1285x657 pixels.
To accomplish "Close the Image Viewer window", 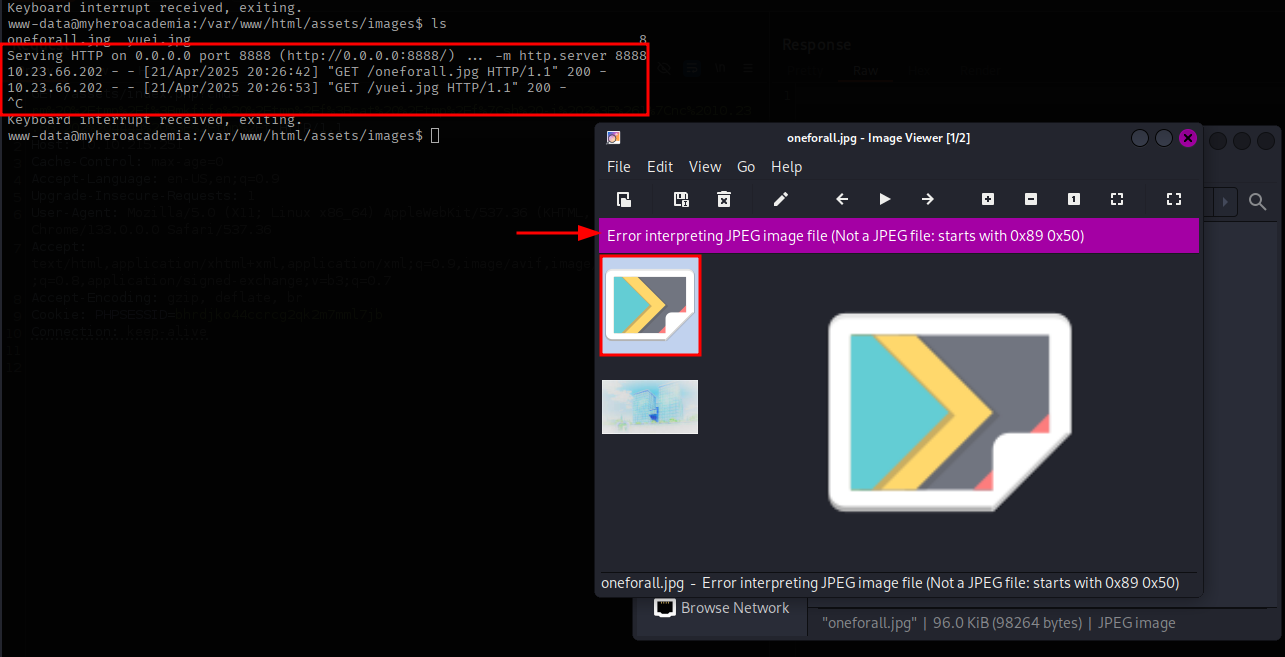I will tap(1188, 138).
